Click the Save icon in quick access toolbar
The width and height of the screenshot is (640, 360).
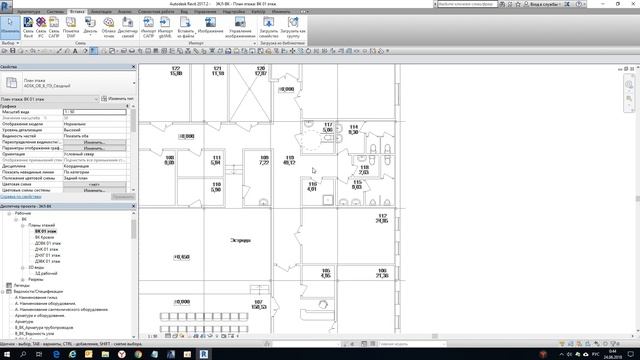(x=13, y=51)
